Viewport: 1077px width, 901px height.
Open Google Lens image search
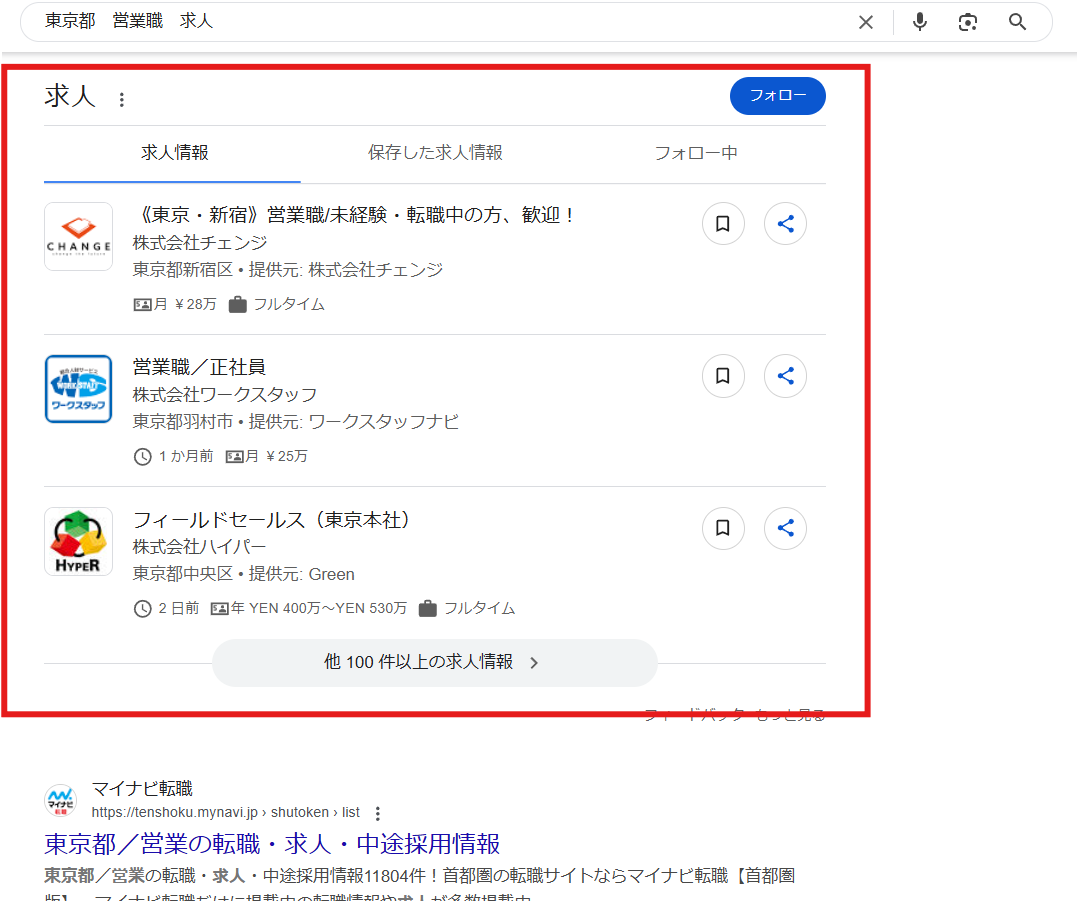coord(968,21)
